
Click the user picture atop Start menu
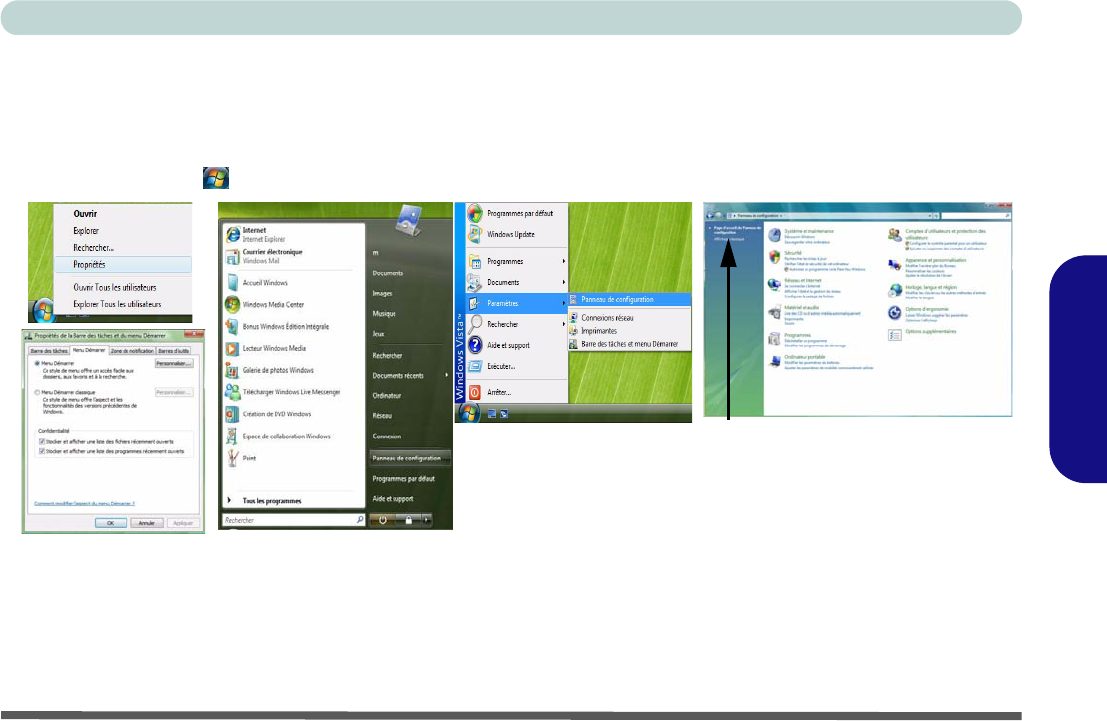click(x=409, y=220)
